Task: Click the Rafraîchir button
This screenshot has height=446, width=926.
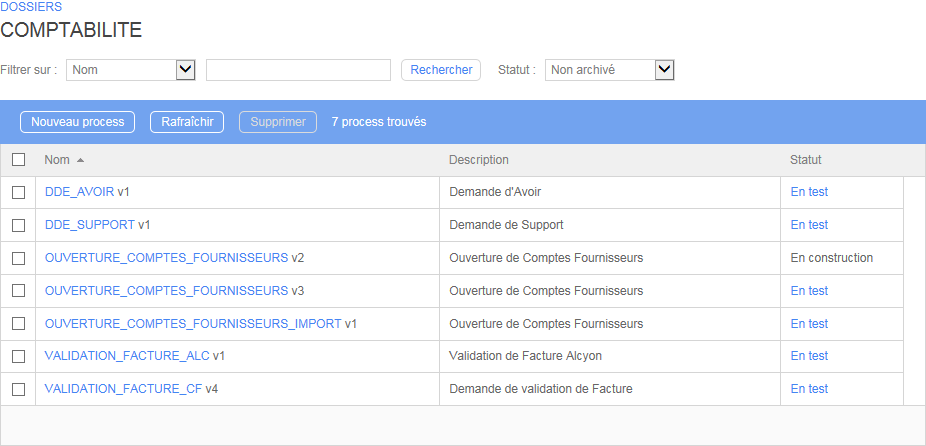Action: (187, 122)
